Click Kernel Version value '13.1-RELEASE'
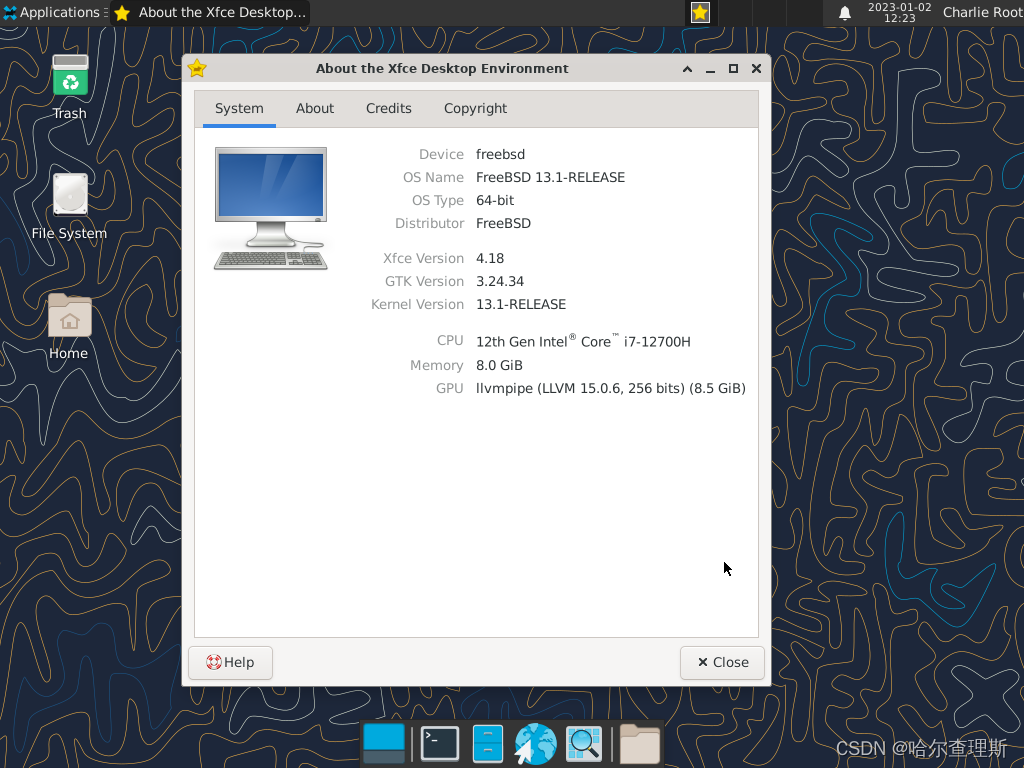The height and width of the screenshot is (768, 1024). click(521, 304)
